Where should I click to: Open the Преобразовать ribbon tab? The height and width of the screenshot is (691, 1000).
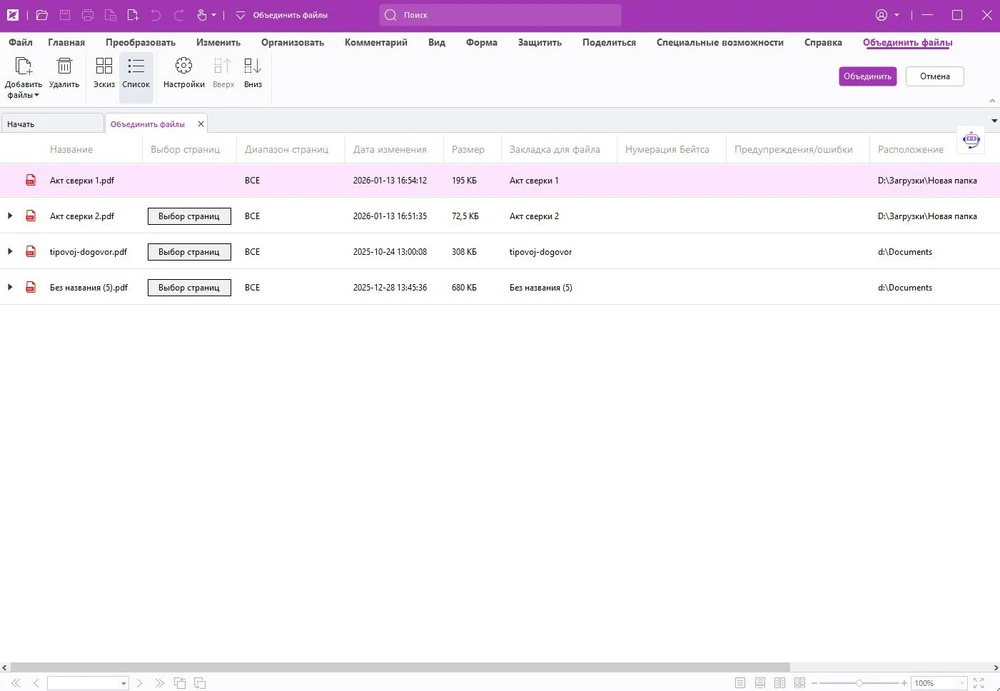pyautogui.click(x=140, y=43)
